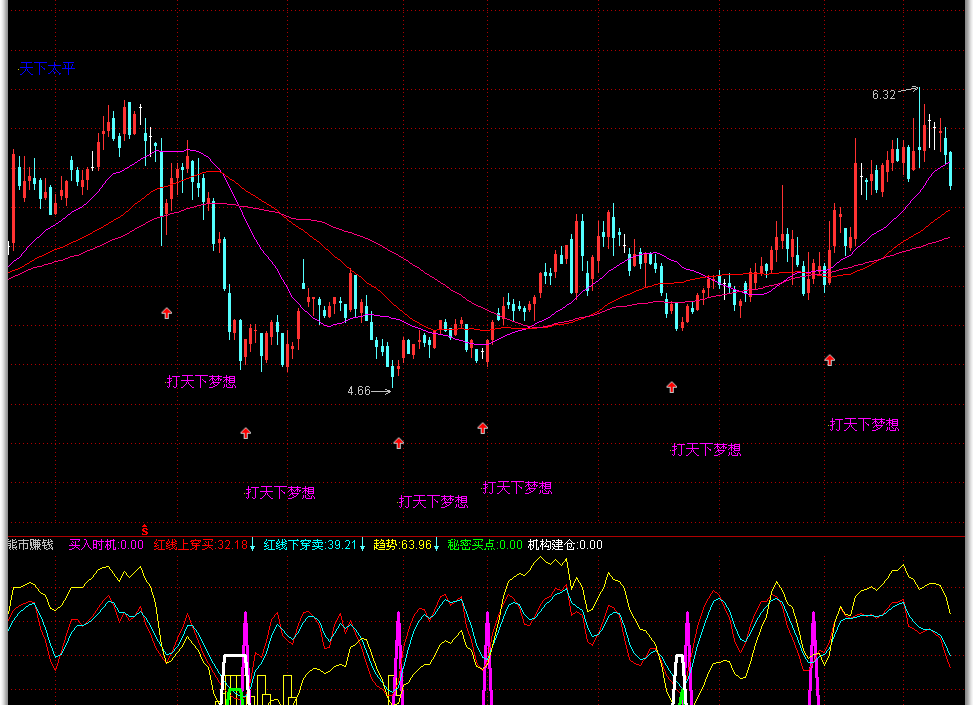Click the 机构建仓:0.00 readout
The image size is (973, 705).
(x=565, y=545)
